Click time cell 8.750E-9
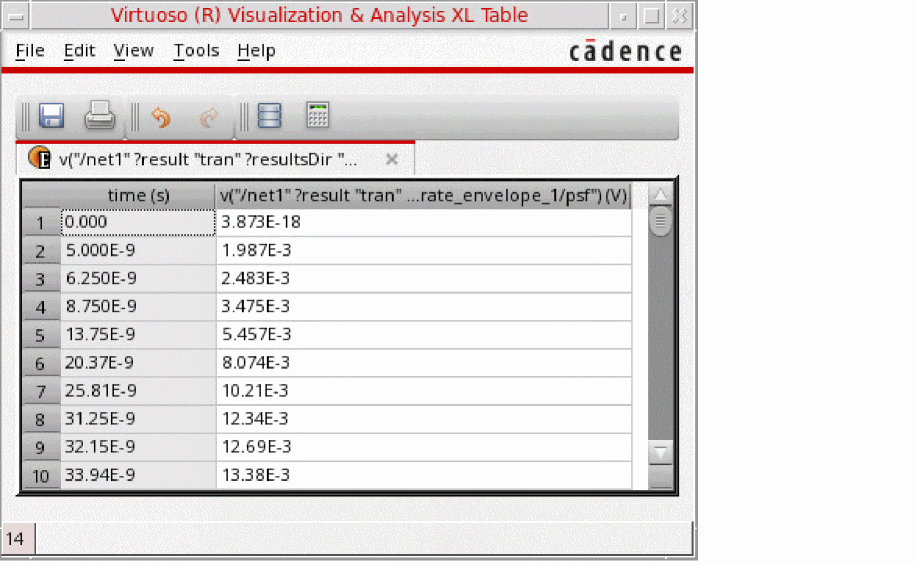 (x=138, y=307)
